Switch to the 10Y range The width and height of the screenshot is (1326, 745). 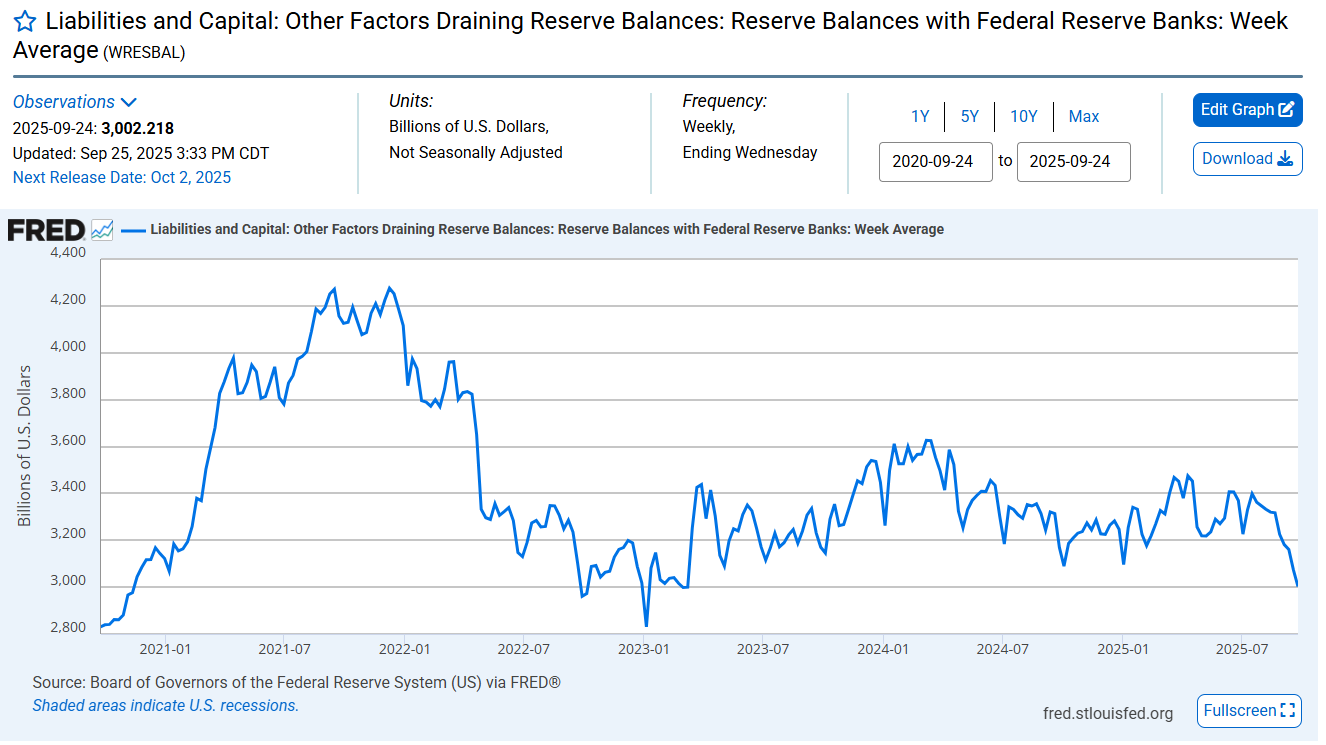pyautogui.click(x=1023, y=117)
